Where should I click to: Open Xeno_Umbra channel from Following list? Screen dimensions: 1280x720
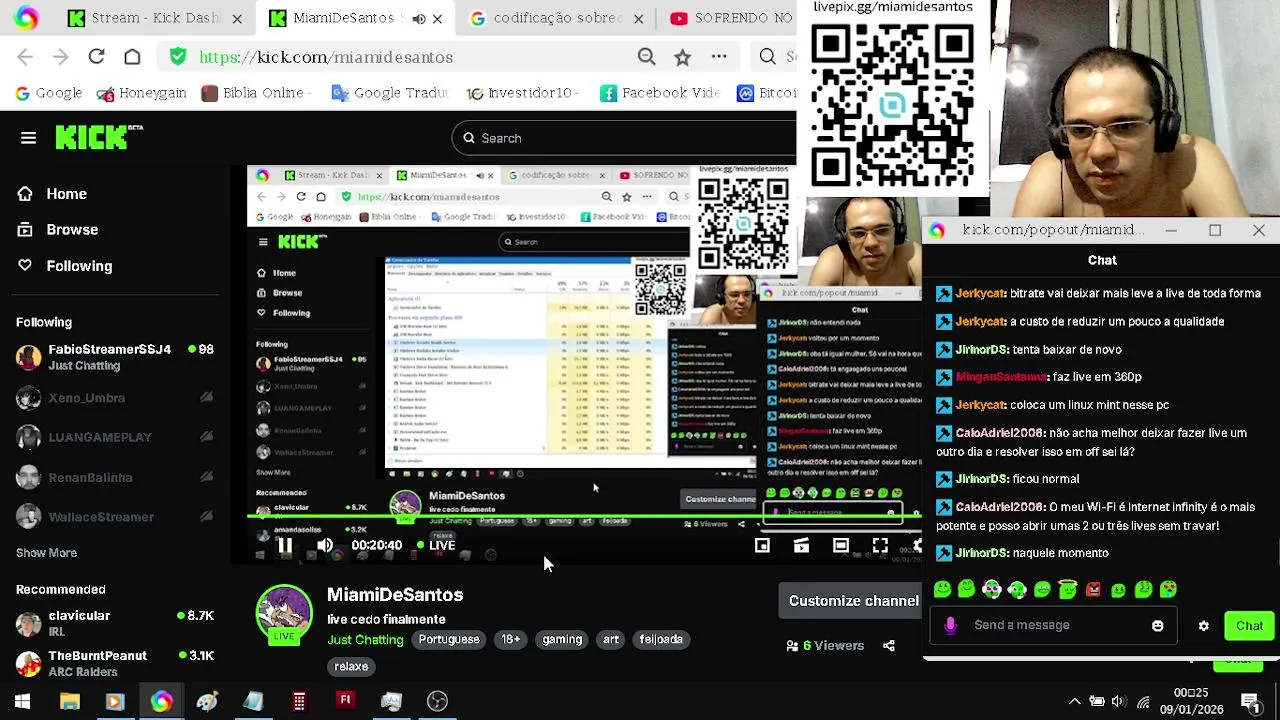pos(115,398)
